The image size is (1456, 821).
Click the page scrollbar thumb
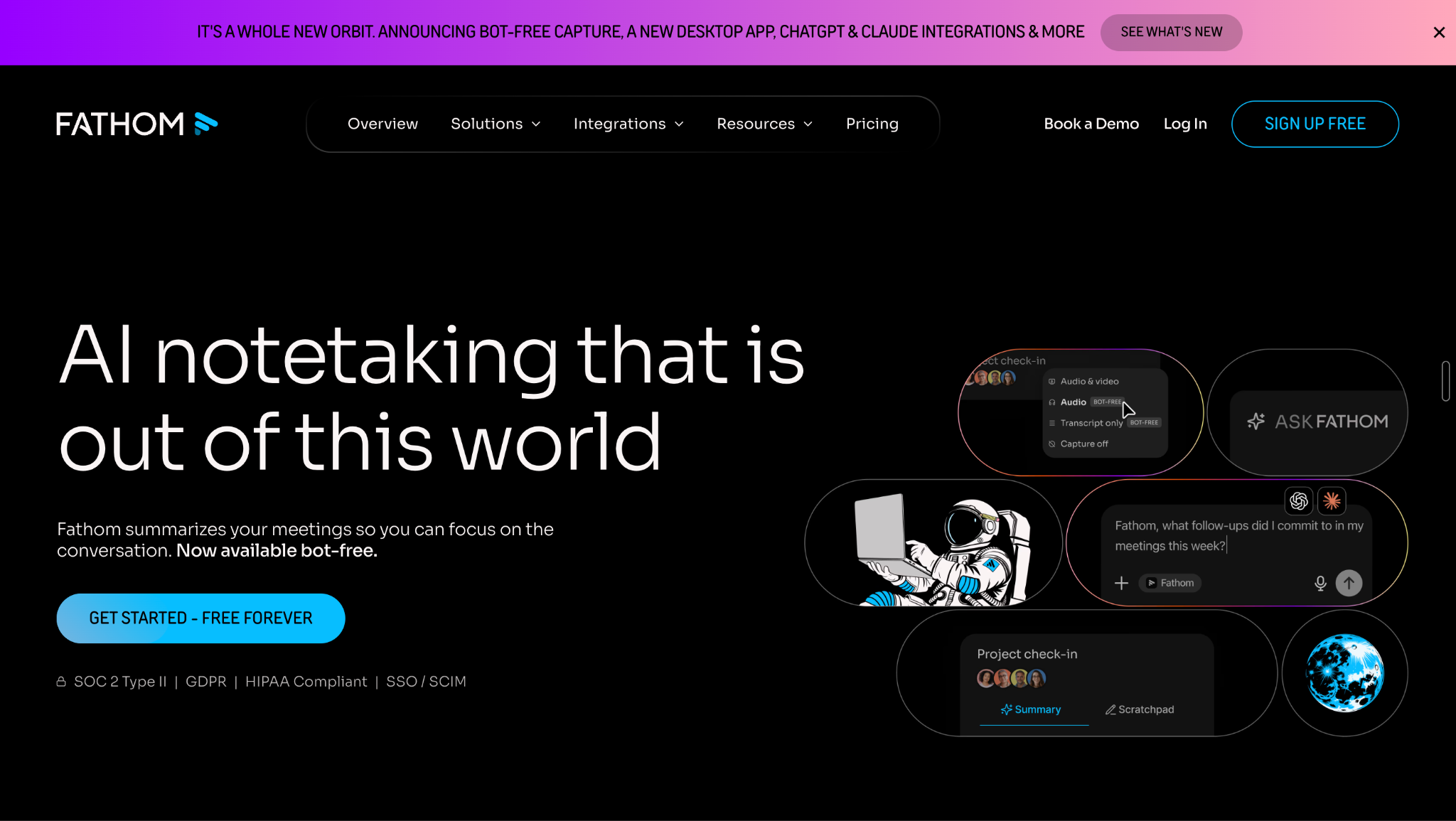tap(1445, 381)
